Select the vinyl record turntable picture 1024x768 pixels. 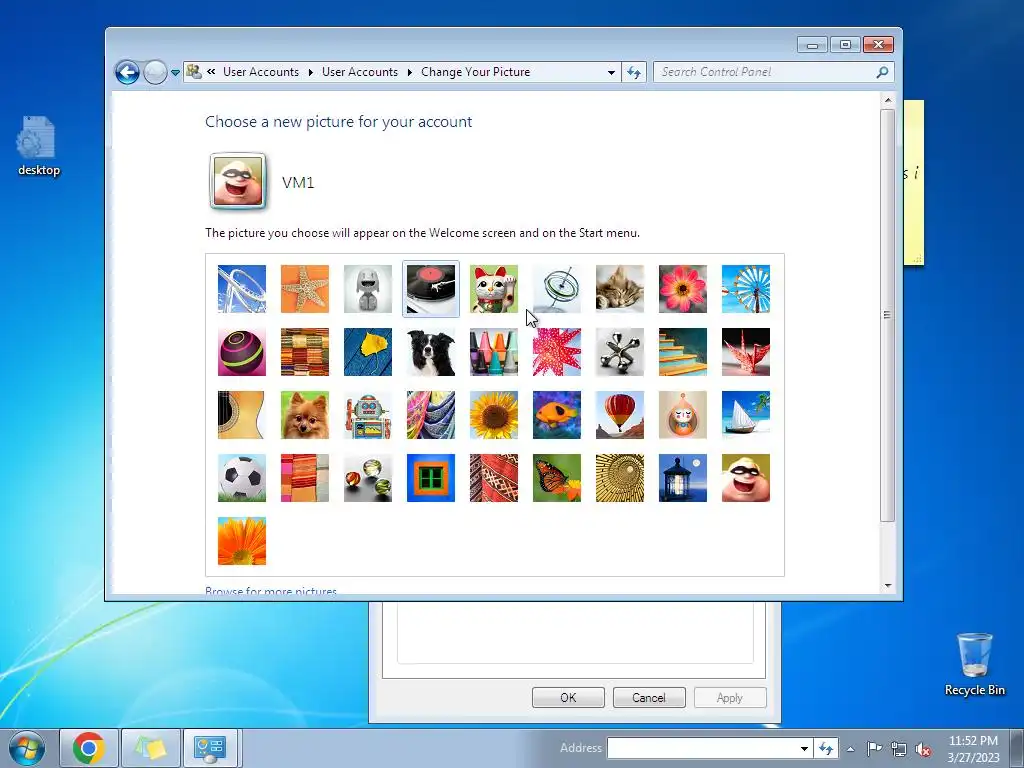coord(431,289)
